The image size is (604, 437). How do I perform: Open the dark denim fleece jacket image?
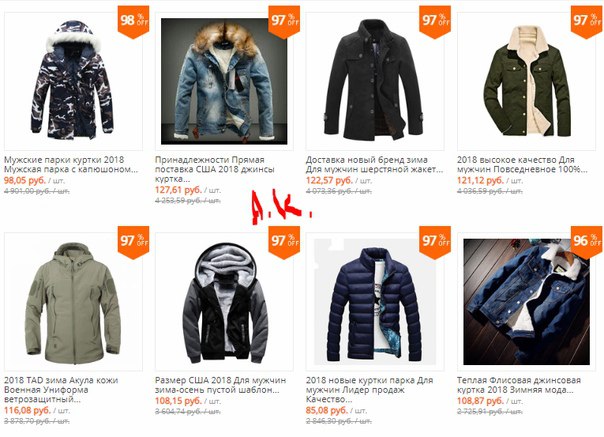tap(526, 302)
